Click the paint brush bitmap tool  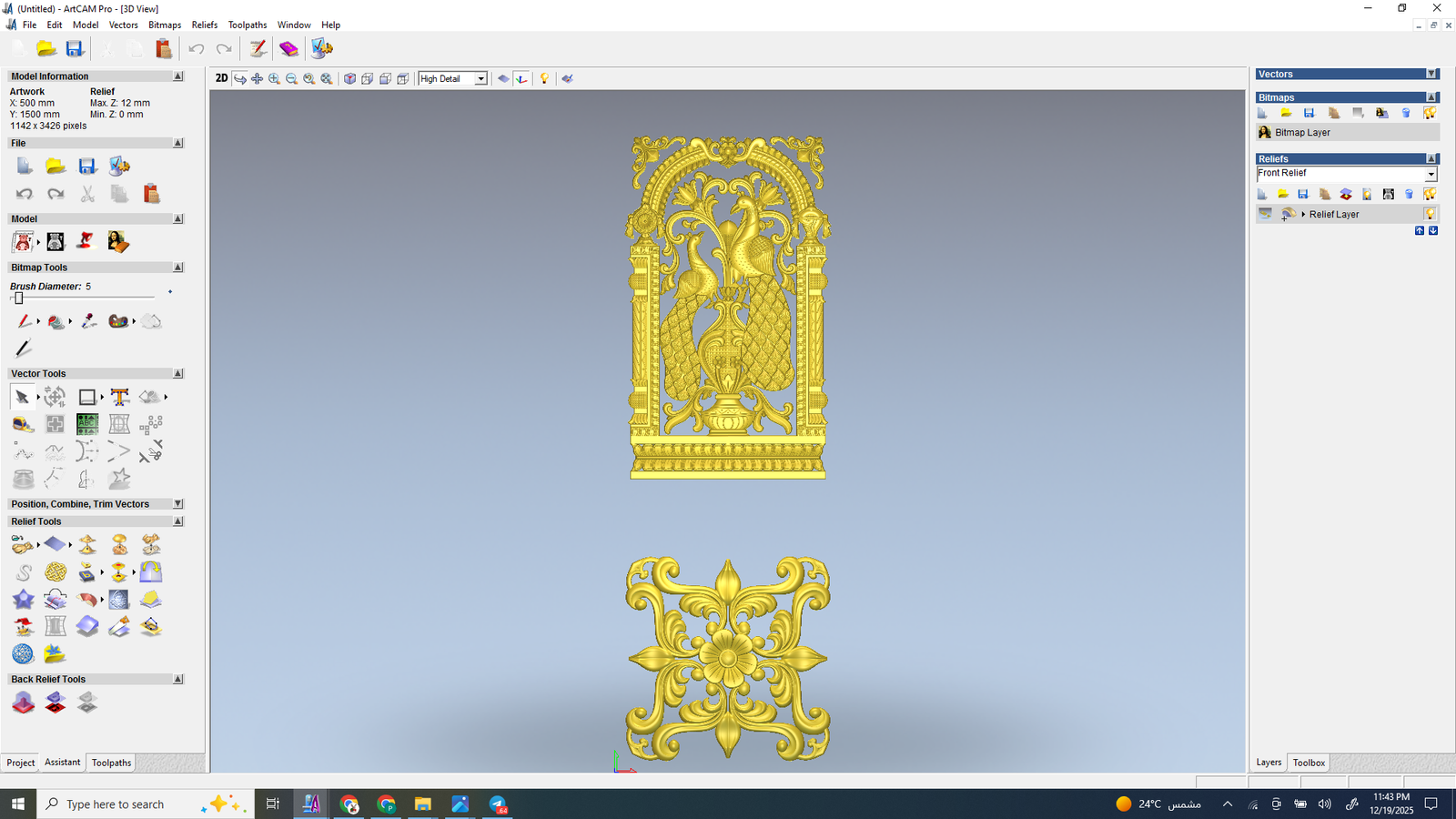click(x=24, y=321)
